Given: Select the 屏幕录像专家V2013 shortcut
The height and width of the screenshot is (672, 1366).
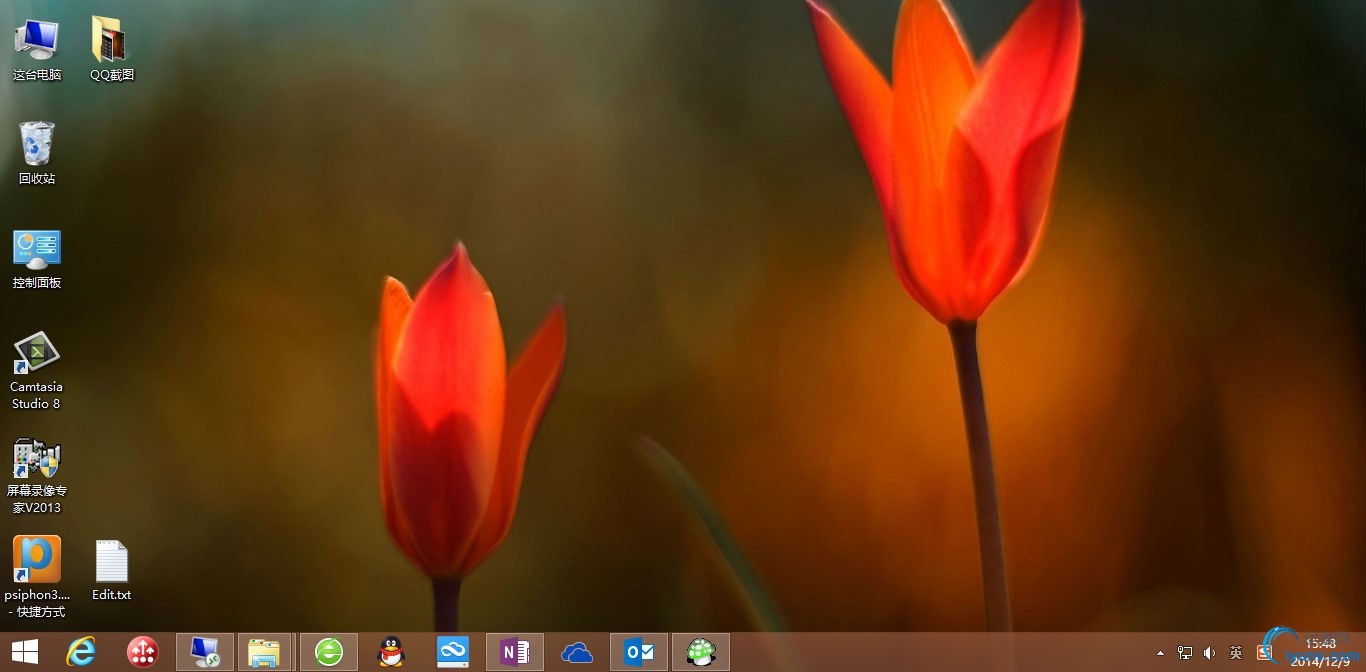Looking at the screenshot, I should click(x=37, y=476).
